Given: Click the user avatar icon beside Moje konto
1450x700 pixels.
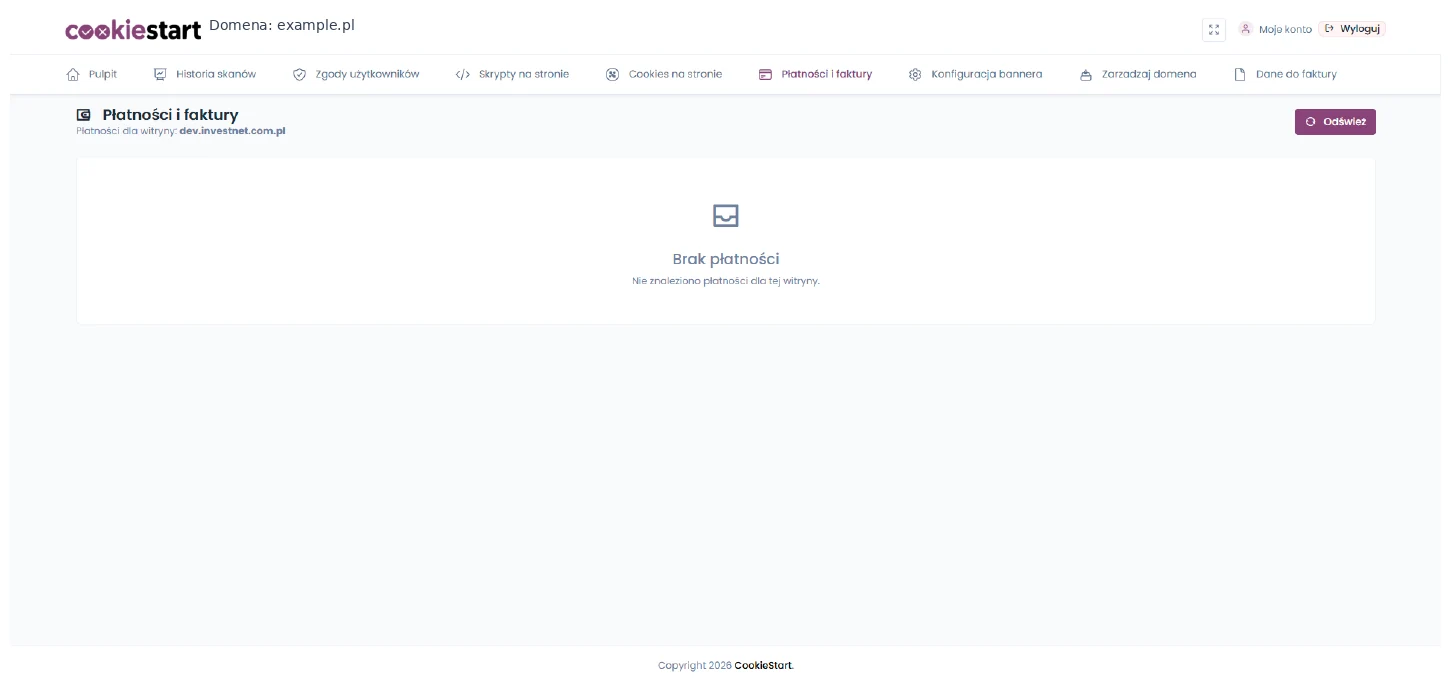Looking at the screenshot, I should [x=1246, y=29].
